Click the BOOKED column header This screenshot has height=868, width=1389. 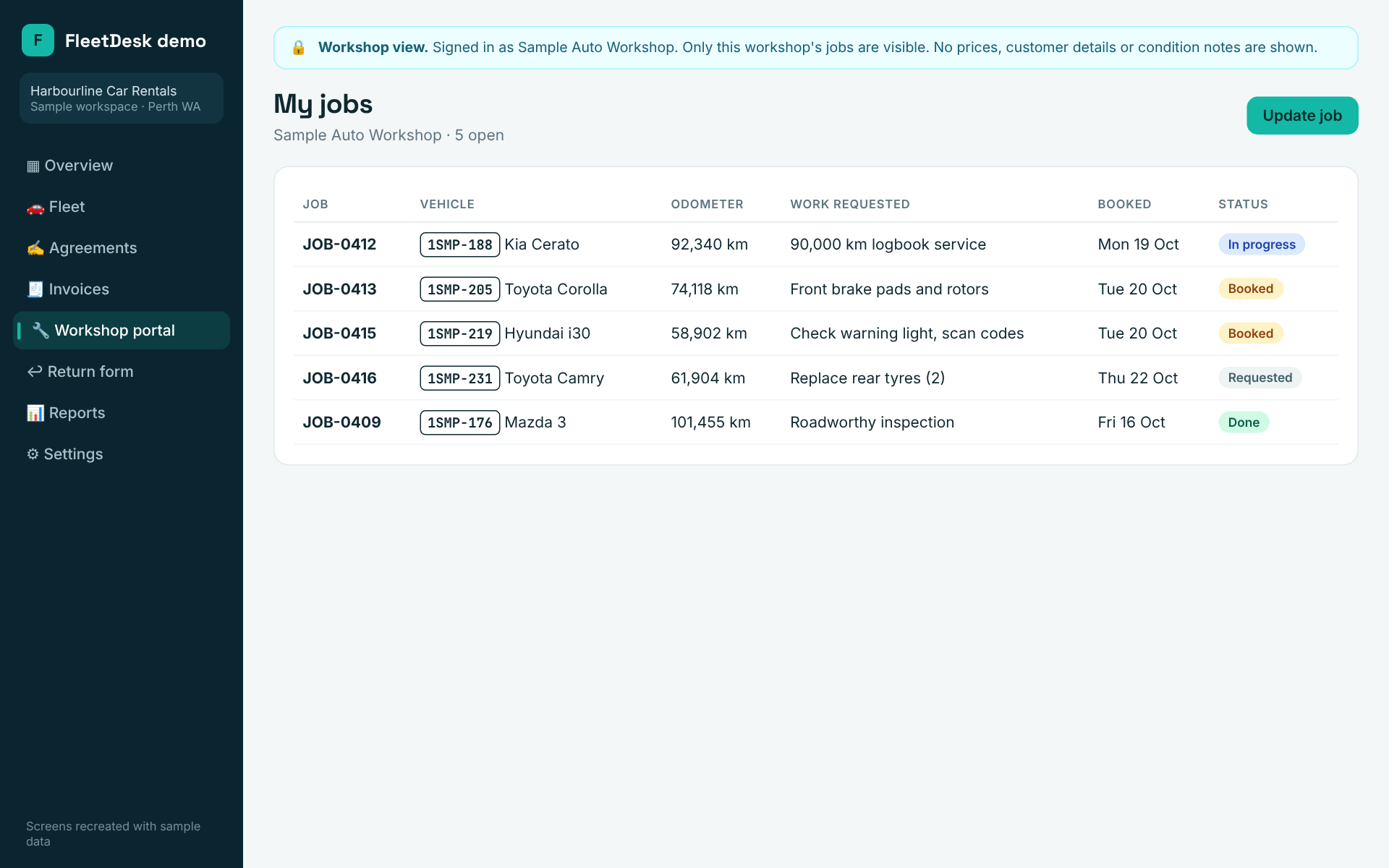pos(1124,205)
